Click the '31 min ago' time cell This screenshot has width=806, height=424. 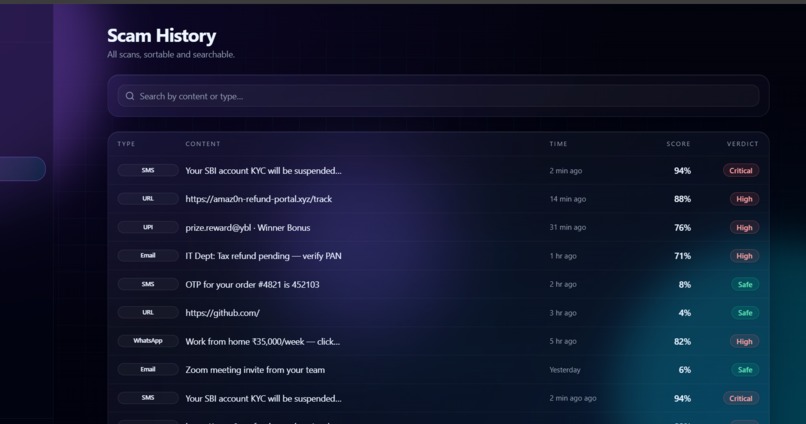pos(567,227)
